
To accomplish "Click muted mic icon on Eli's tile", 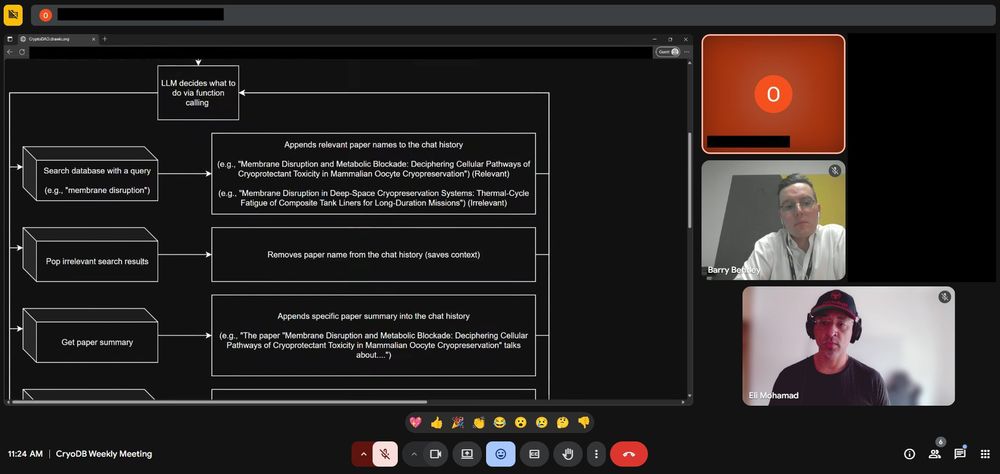I will pos(945,297).
